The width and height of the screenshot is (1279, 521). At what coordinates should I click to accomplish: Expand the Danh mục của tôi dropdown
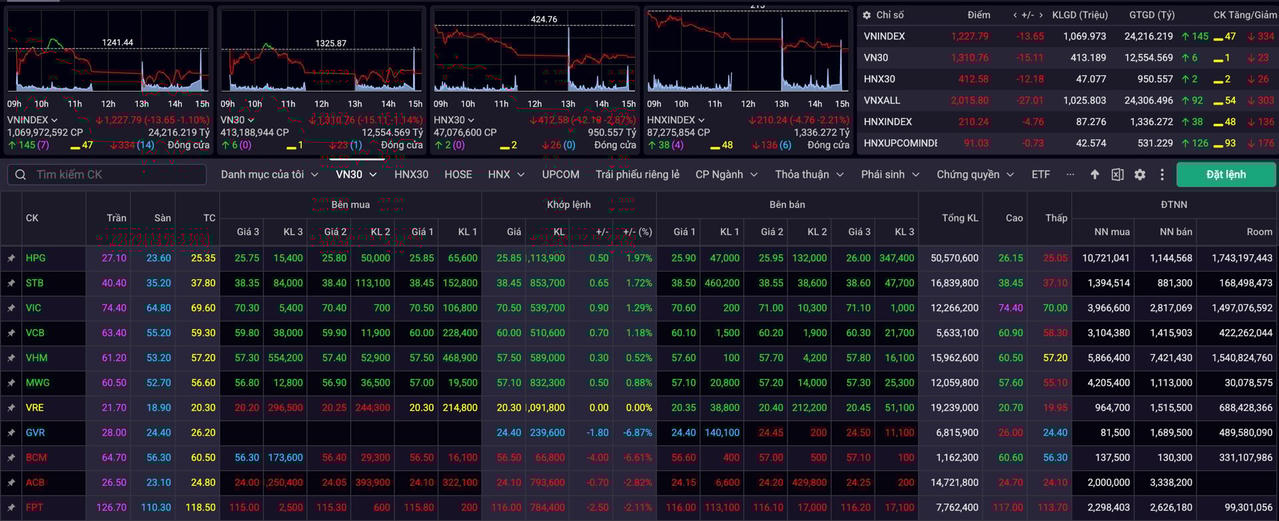coord(269,174)
